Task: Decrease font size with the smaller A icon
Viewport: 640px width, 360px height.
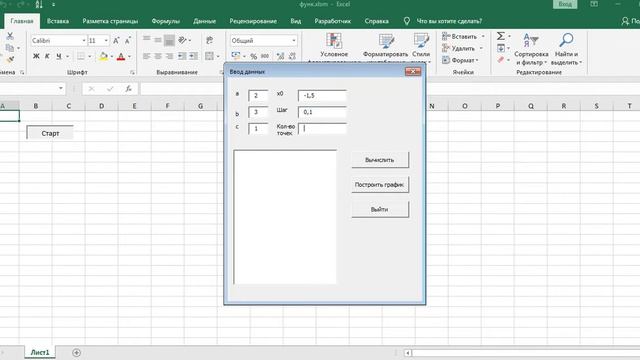Action: tap(128, 40)
